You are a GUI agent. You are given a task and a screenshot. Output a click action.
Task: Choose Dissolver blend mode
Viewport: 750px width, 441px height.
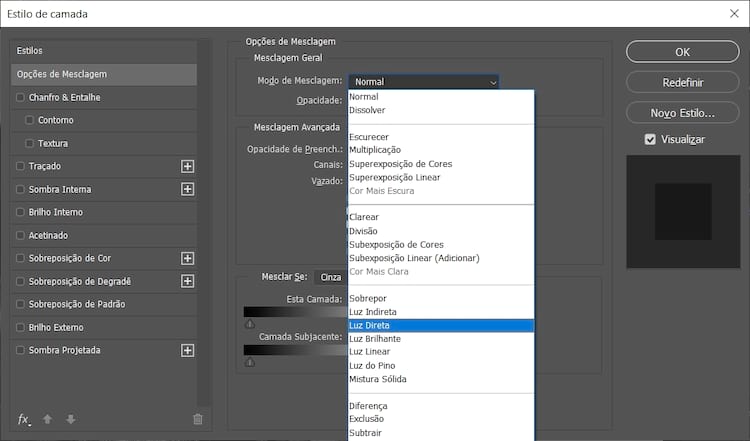coord(441,110)
